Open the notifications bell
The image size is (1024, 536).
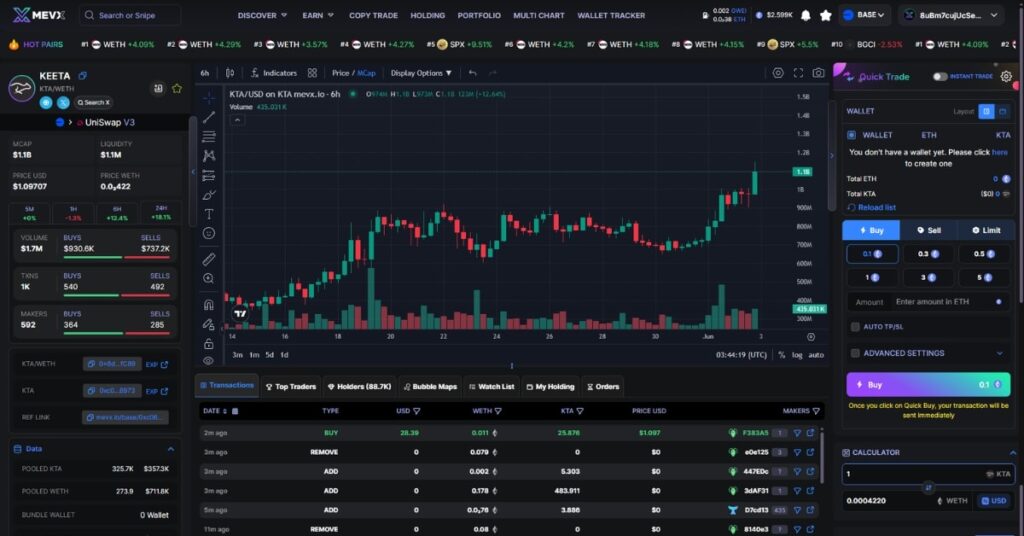(x=806, y=15)
